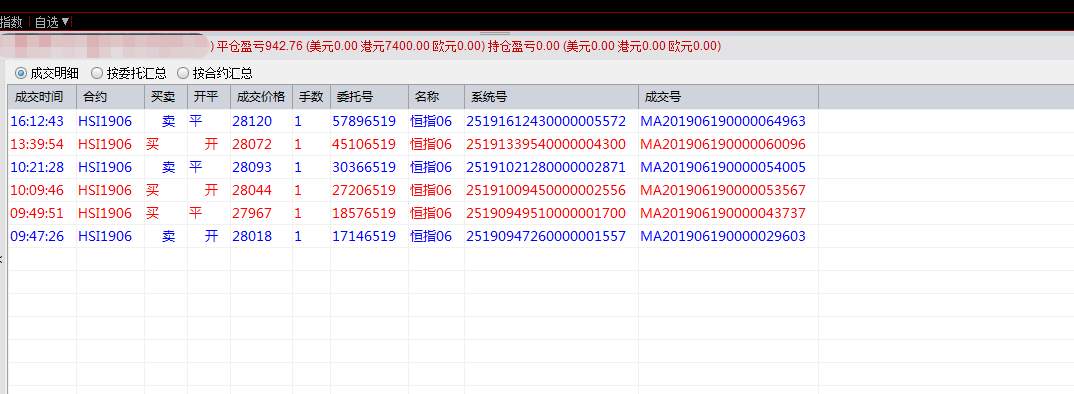Click price cell 28044

[x=252, y=190]
